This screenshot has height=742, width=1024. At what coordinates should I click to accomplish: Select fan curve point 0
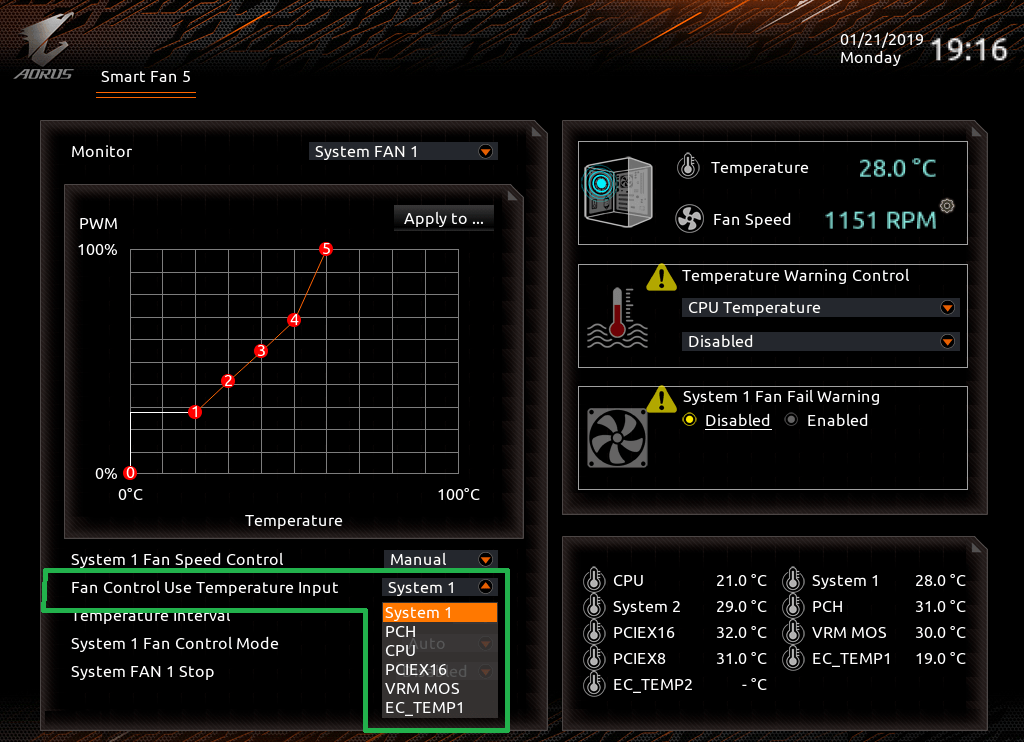click(130, 473)
